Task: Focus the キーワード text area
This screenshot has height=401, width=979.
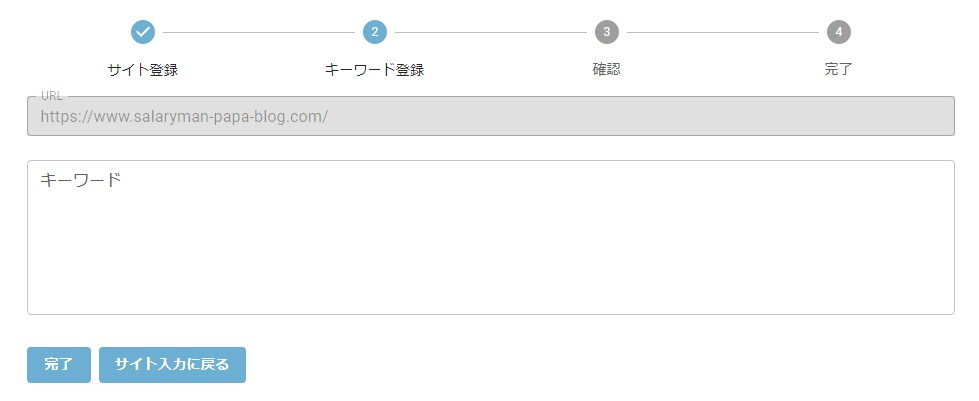Action: click(491, 237)
